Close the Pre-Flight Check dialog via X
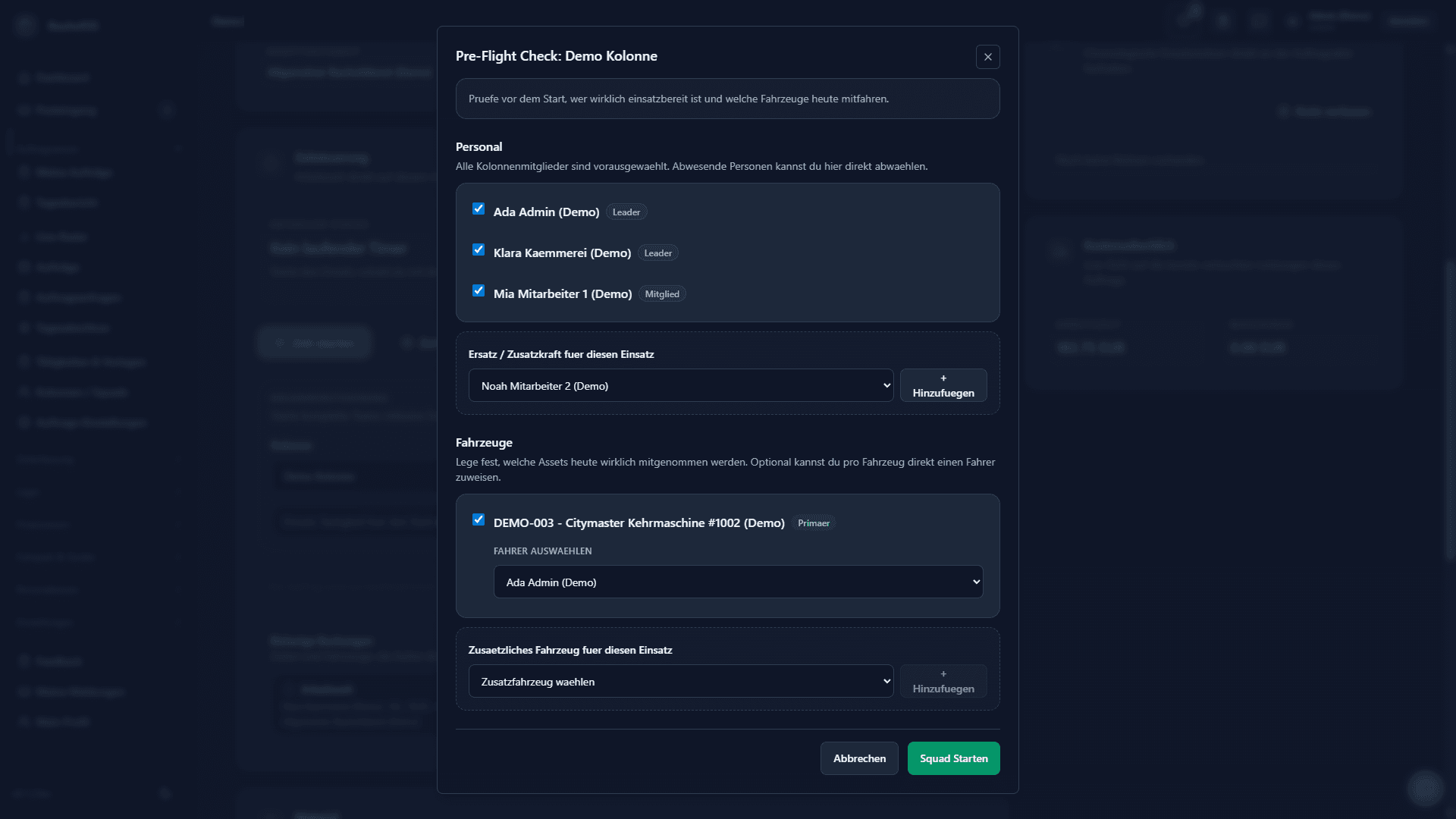This screenshot has width=1456, height=819. 987,57
